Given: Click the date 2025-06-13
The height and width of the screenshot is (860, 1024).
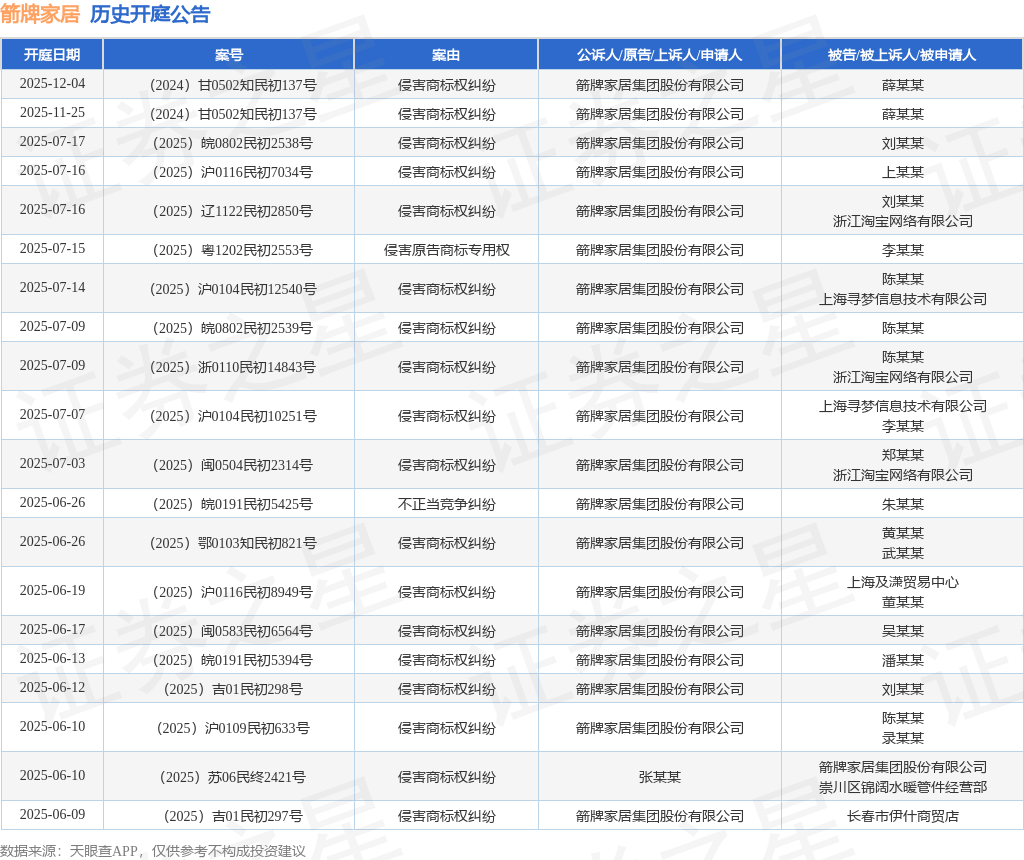Looking at the screenshot, I should click(52, 659).
